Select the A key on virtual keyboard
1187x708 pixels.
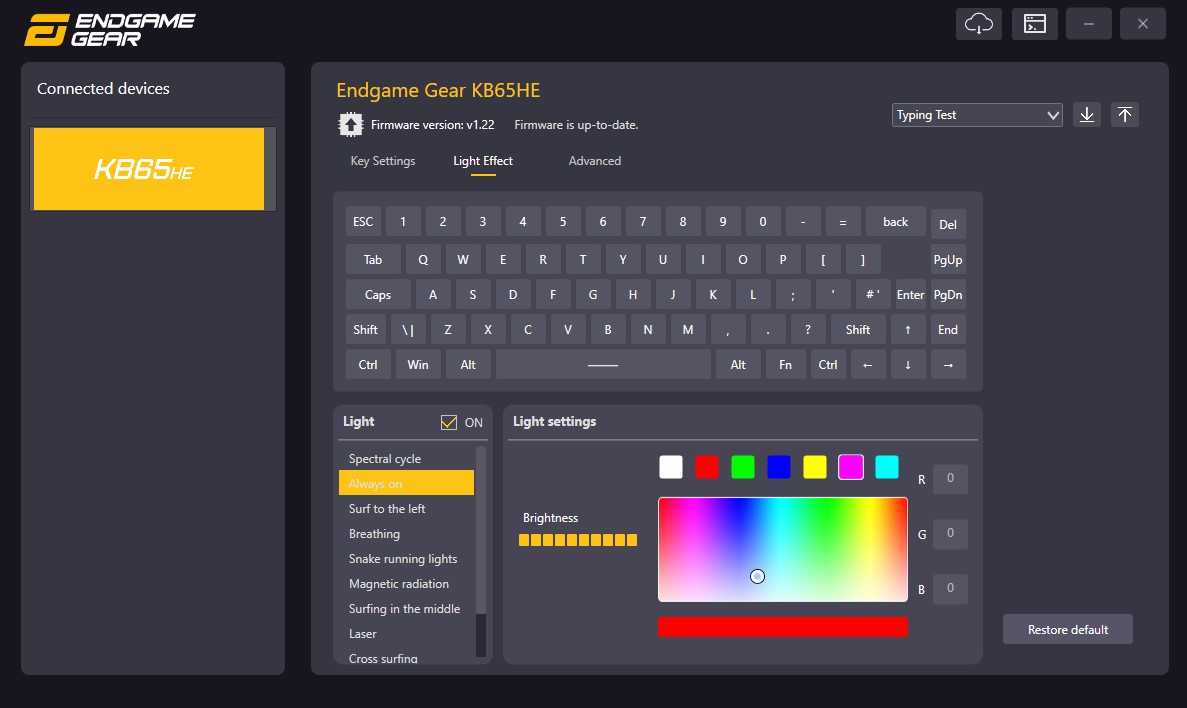pos(433,295)
